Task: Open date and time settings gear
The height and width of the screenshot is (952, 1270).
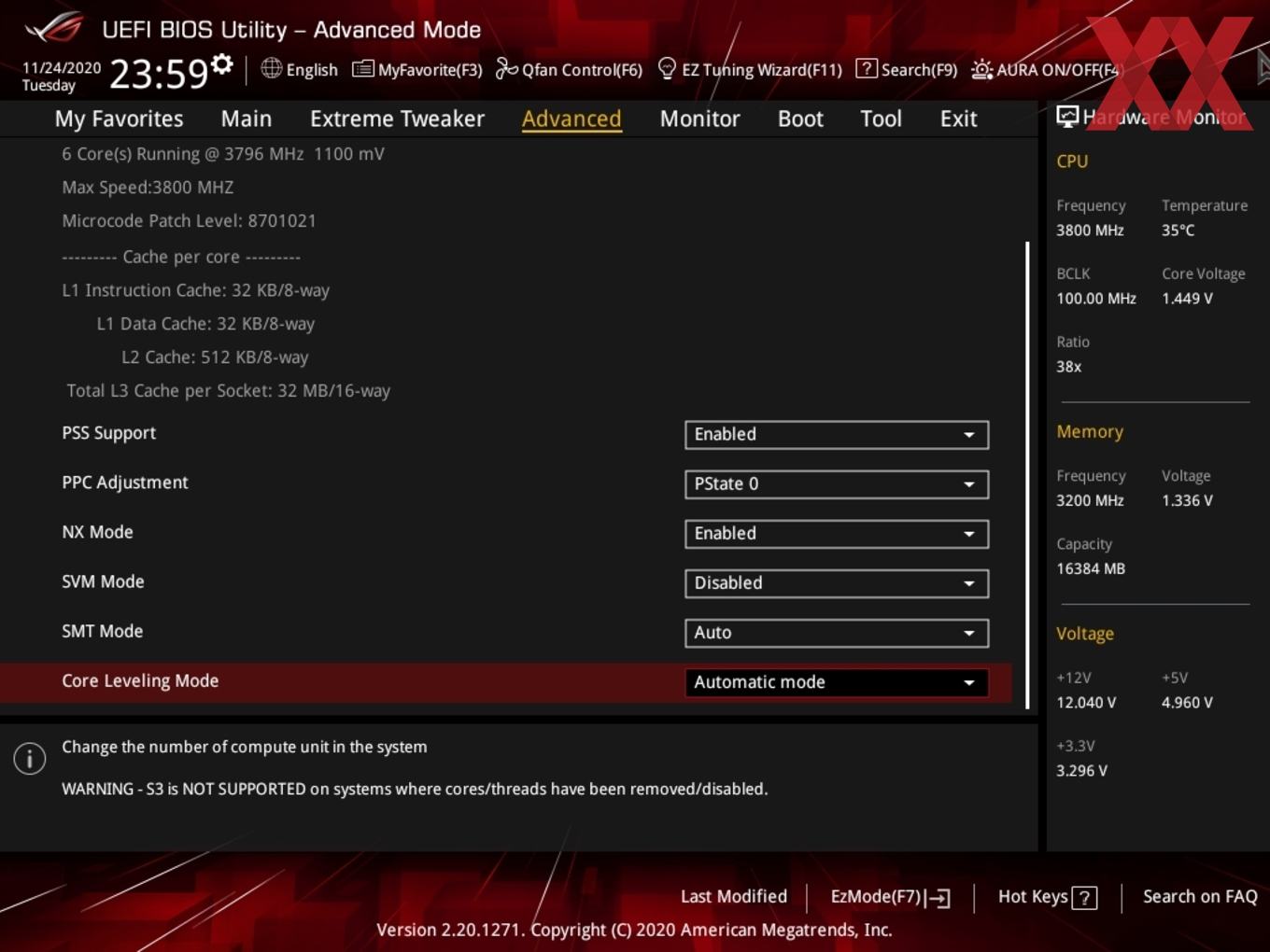Action: pos(222,64)
